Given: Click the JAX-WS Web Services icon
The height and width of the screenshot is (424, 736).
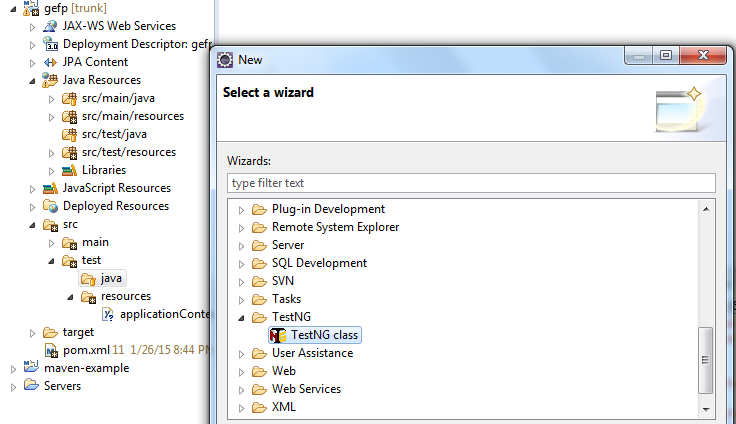Looking at the screenshot, I should point(51,26).
